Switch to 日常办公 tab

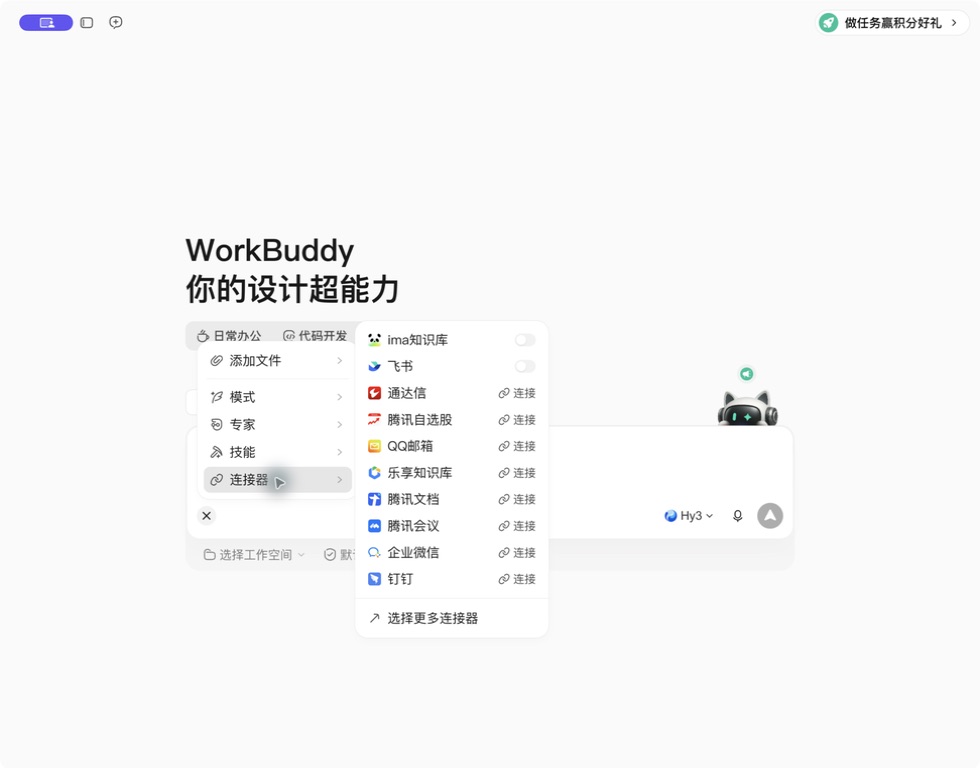pyautogui.click(x=229, y=336)
